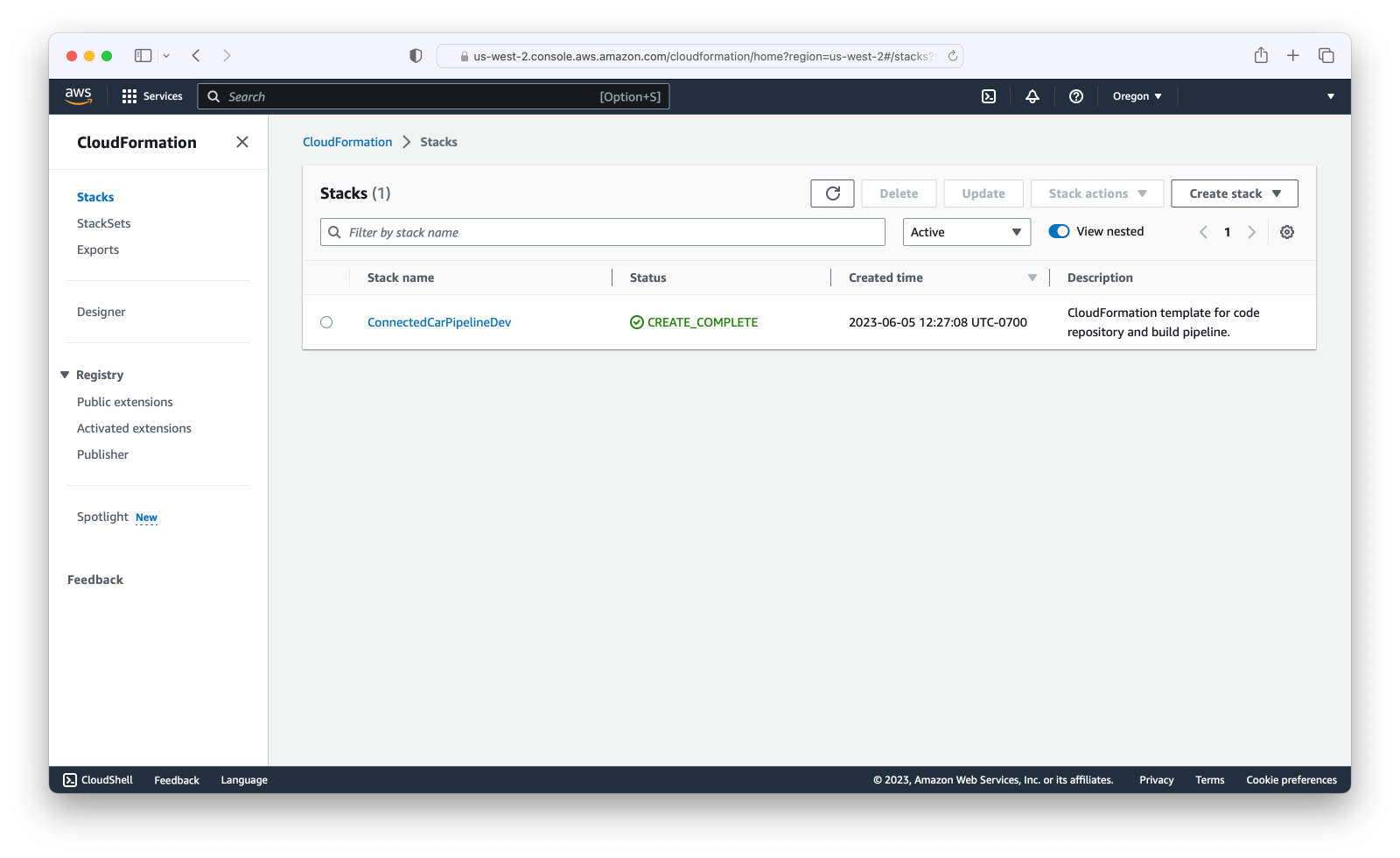This screenshot has width=1400, height=858.
Task: Open Publisher in the sidebar
Action: point(102,454)
